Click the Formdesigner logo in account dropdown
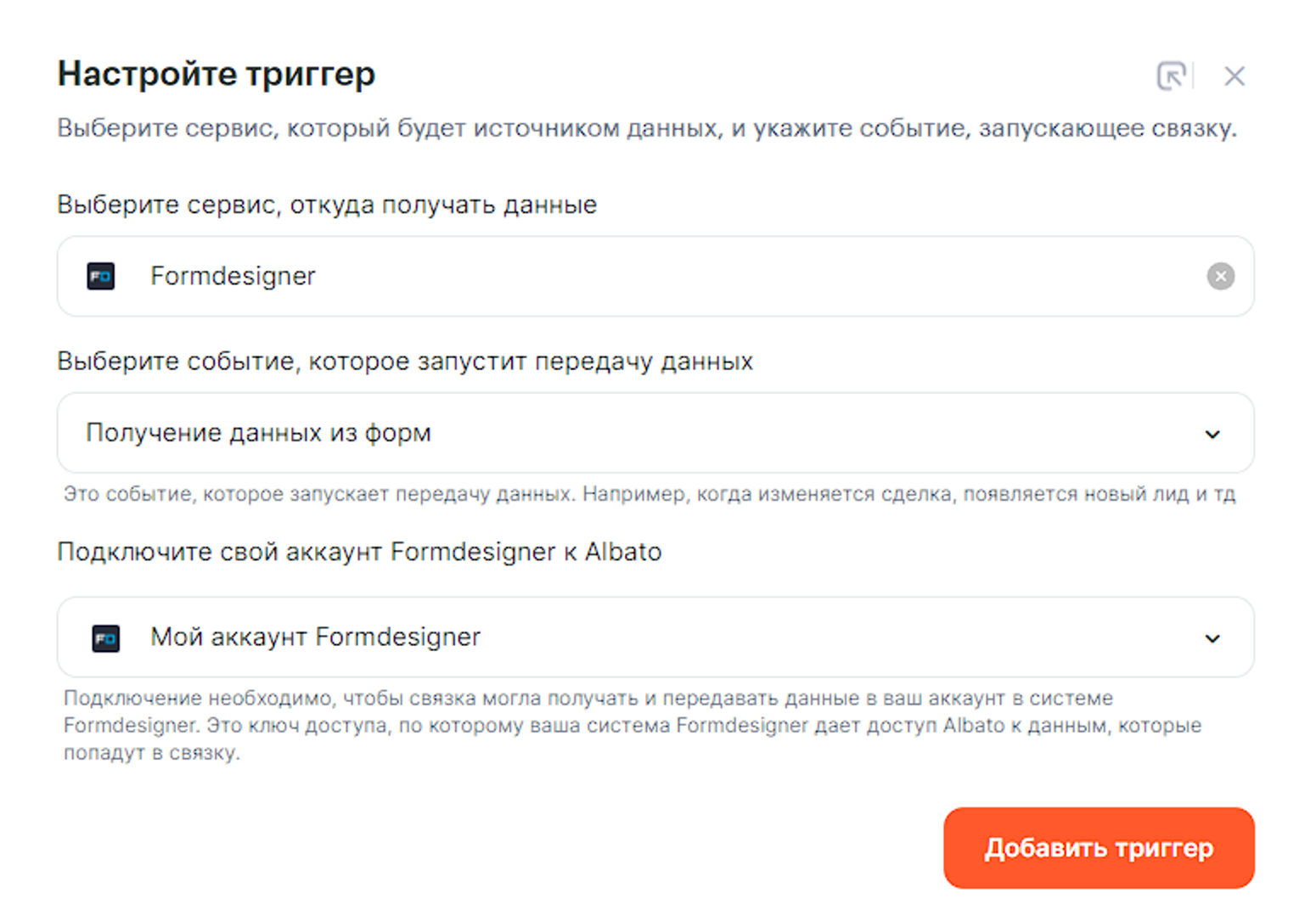The image size is (1316, 921). click(106, 638)
